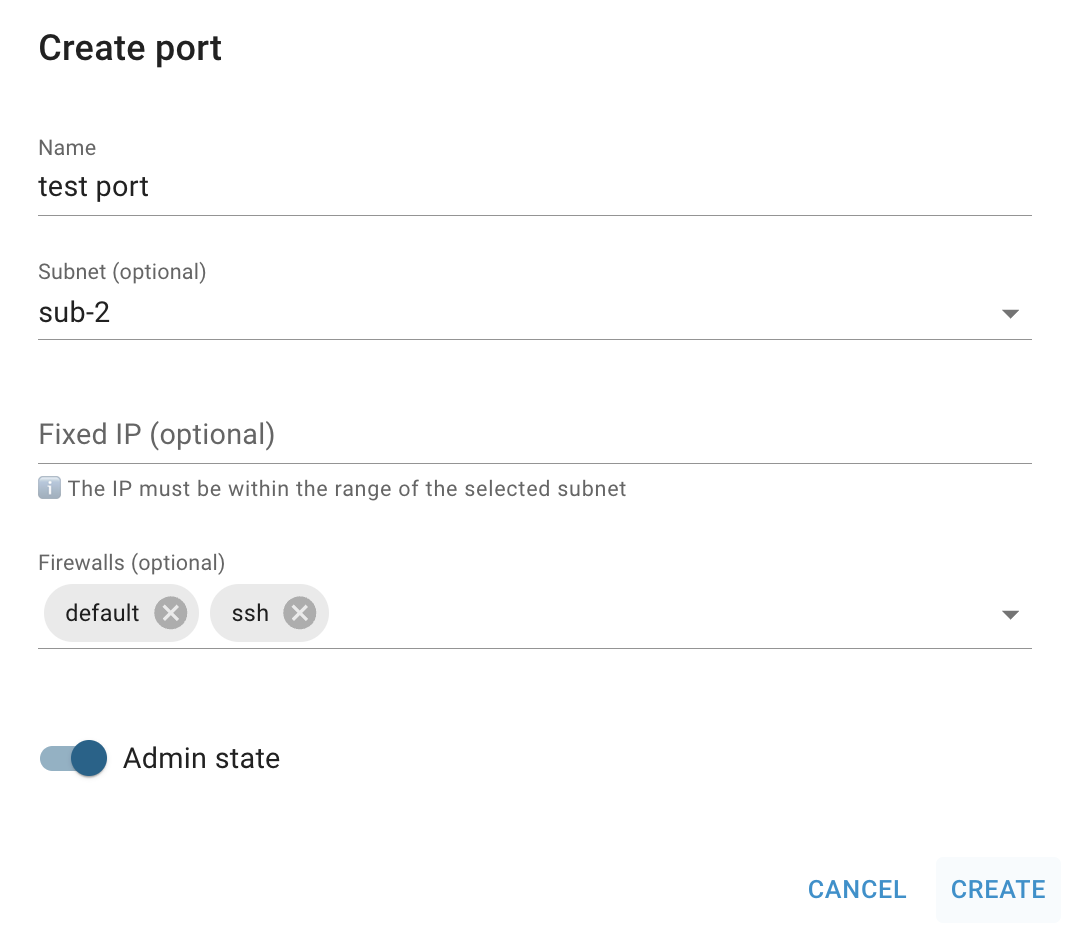Expand the Subnet dropdown arrow
Image resolution: width=1072 pixels, height=930 pixels.
tap(1010, 314)
